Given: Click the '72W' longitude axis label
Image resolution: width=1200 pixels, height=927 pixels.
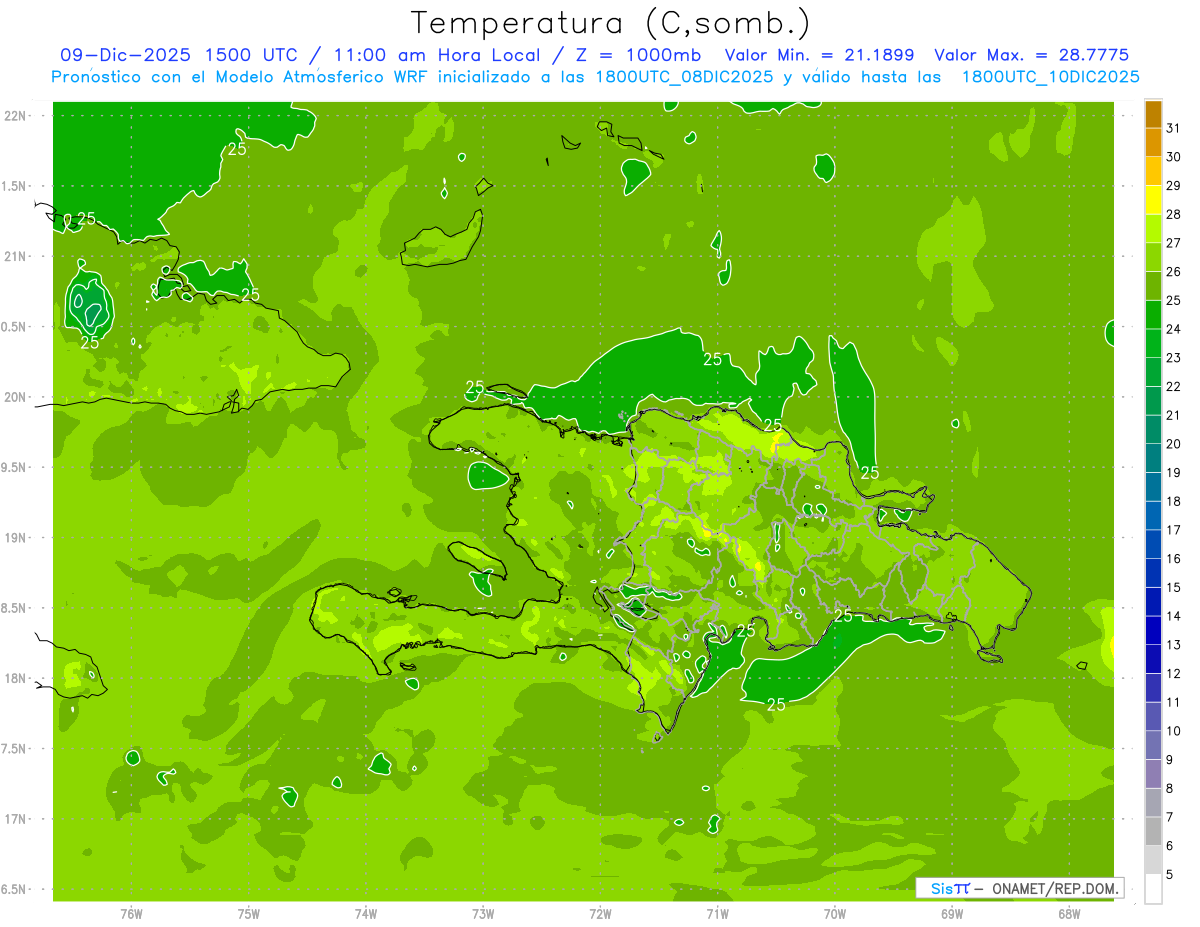Looking at the screenshot, I should tap(600, 914).
